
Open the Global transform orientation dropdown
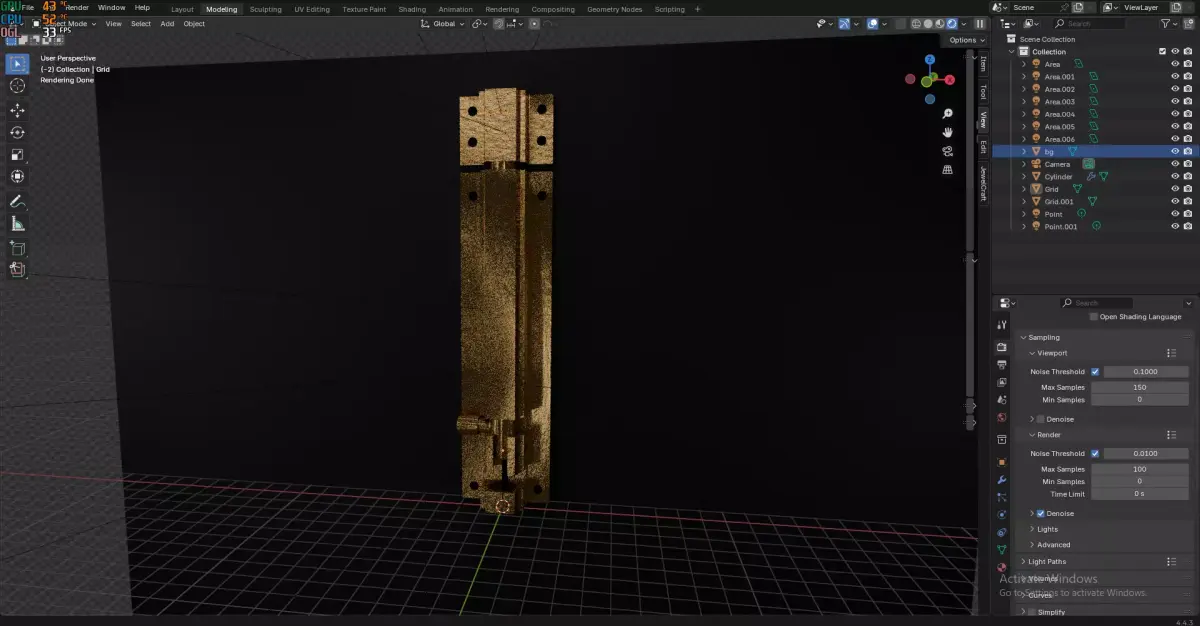[443, 23]
